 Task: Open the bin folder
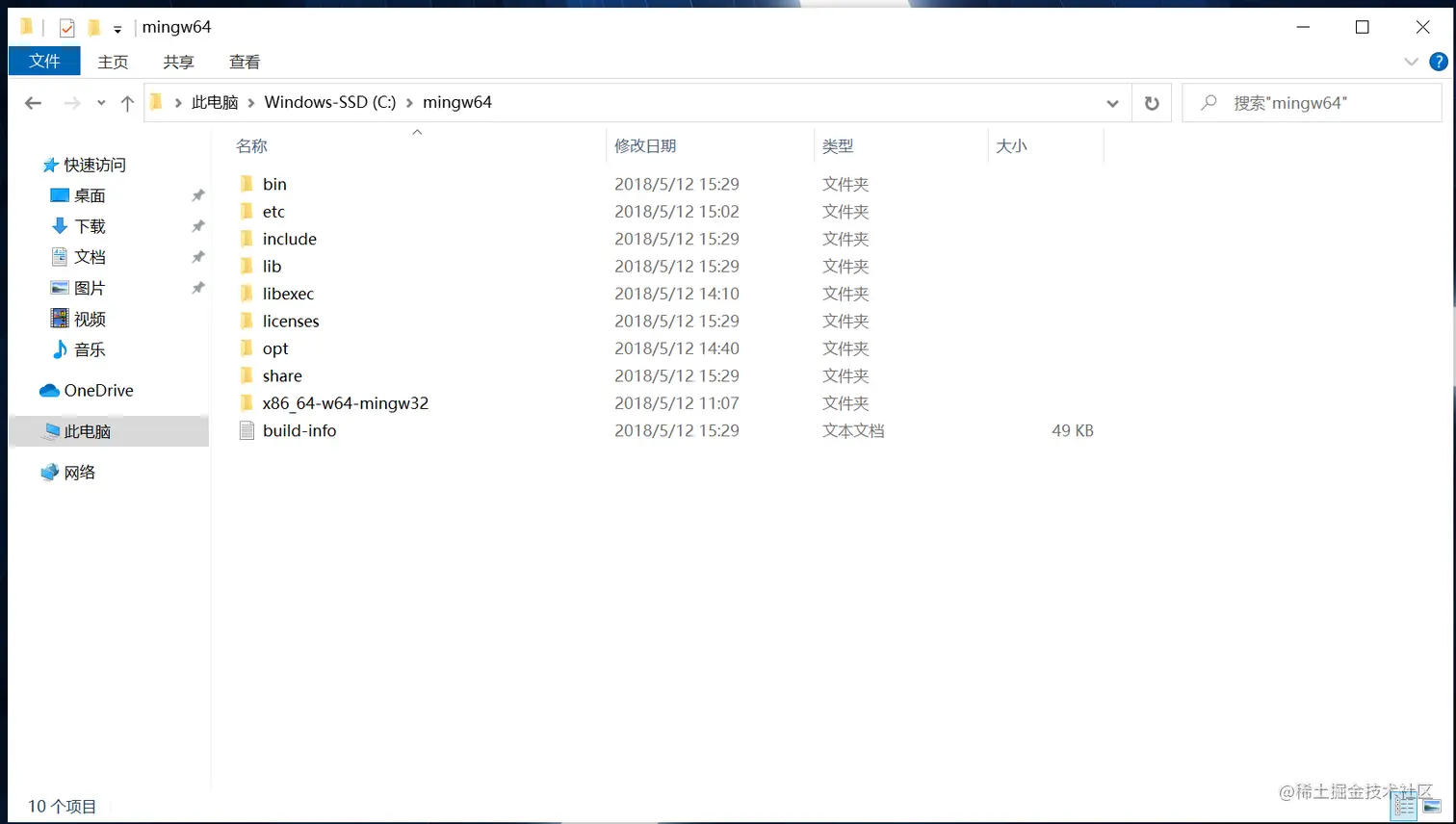pos(274,183)
